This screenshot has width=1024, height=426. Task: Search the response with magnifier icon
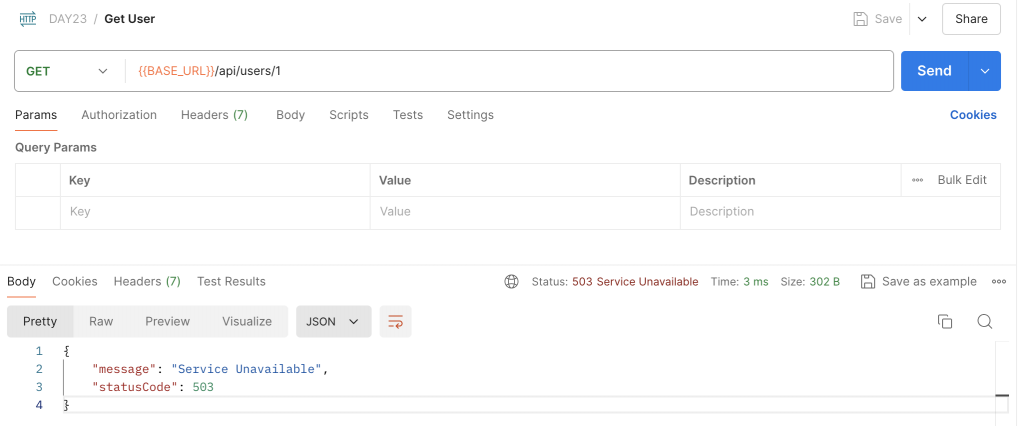coord(984,321)
